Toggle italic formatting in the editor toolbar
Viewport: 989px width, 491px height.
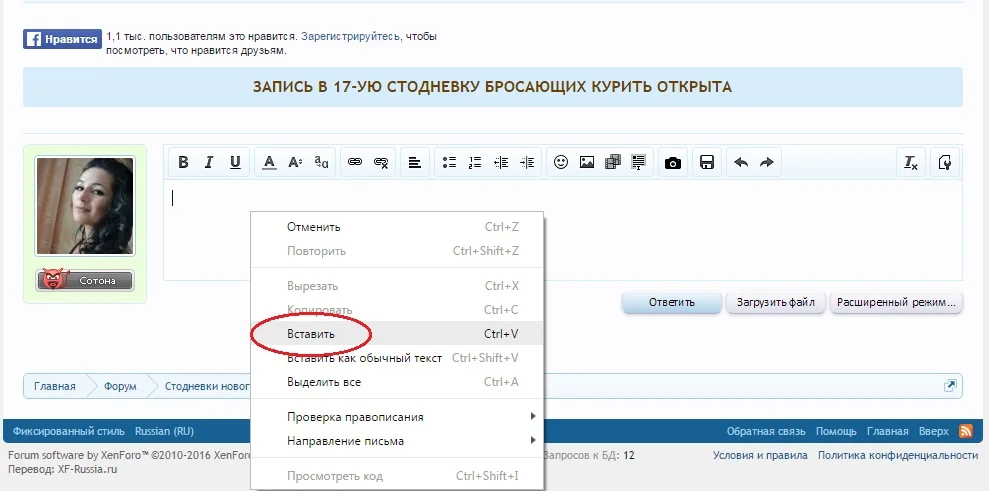[x=209, y=162]
